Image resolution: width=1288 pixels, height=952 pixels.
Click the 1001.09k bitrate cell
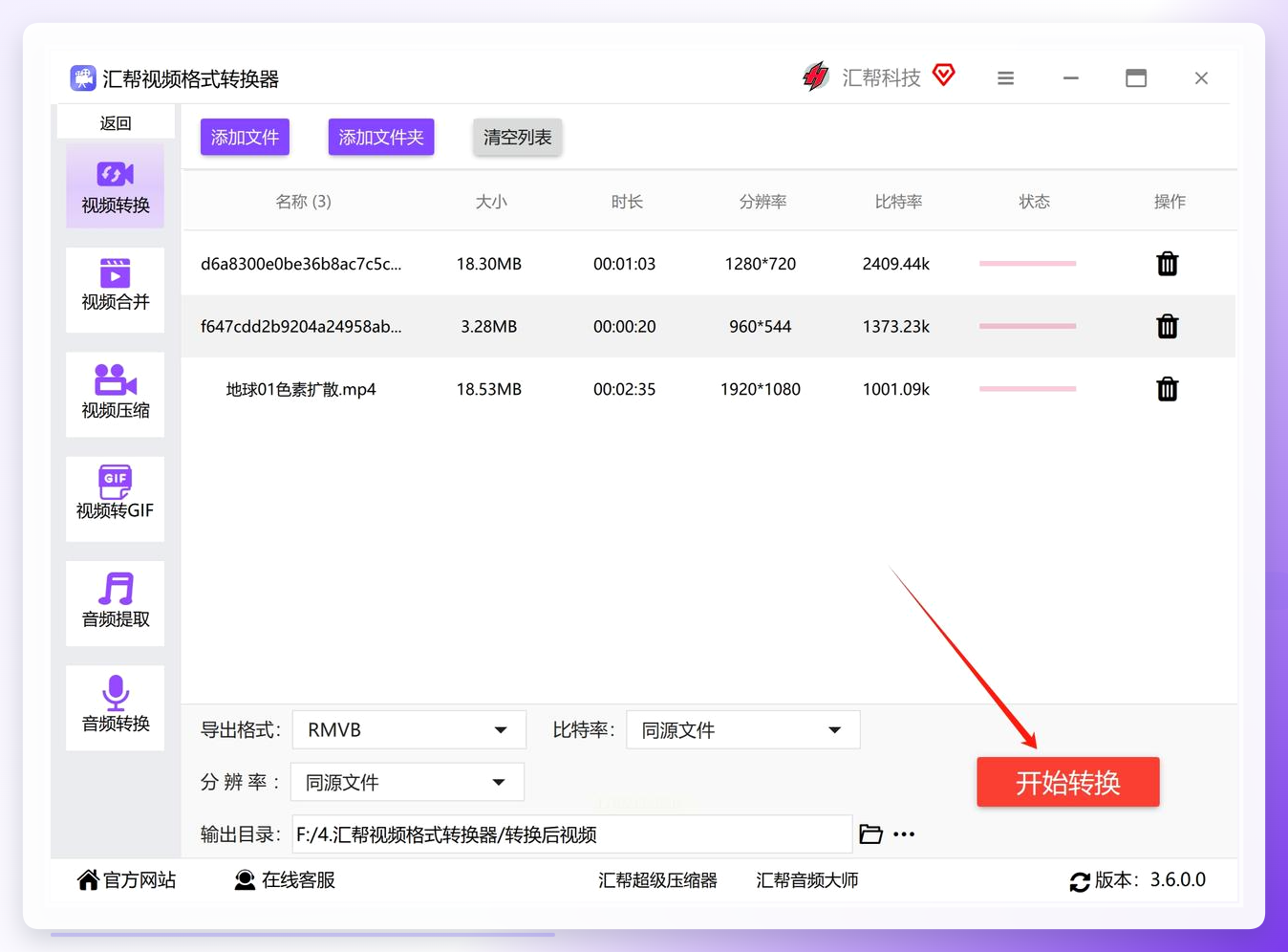[896, 389]
